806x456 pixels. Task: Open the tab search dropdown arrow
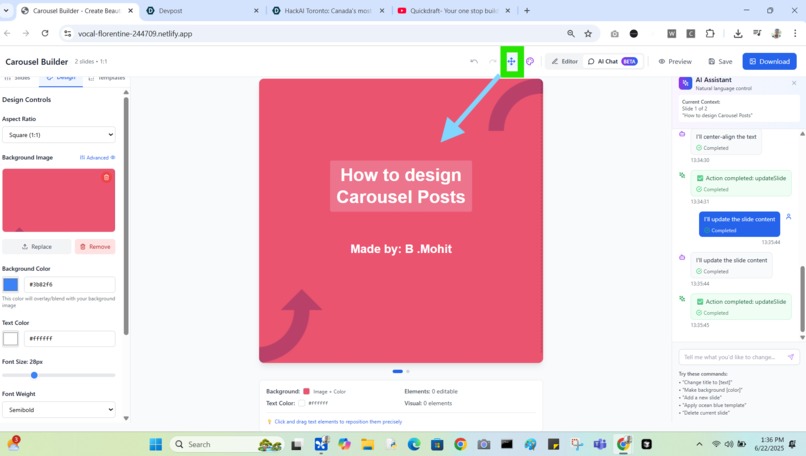point(6,10)
